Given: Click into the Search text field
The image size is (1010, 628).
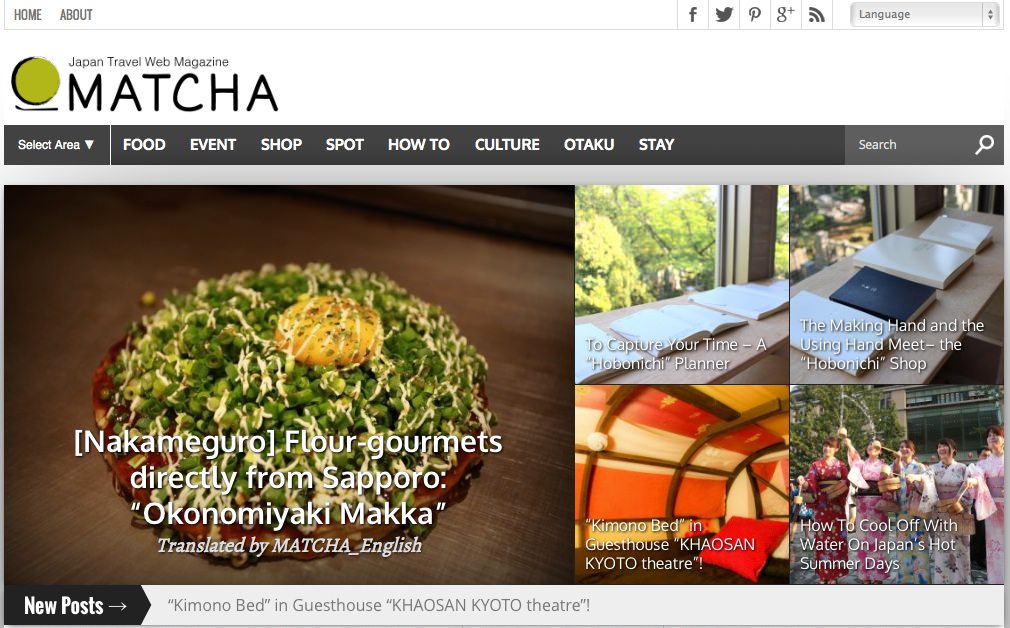Looking at the screenshot, I should 908,145.
